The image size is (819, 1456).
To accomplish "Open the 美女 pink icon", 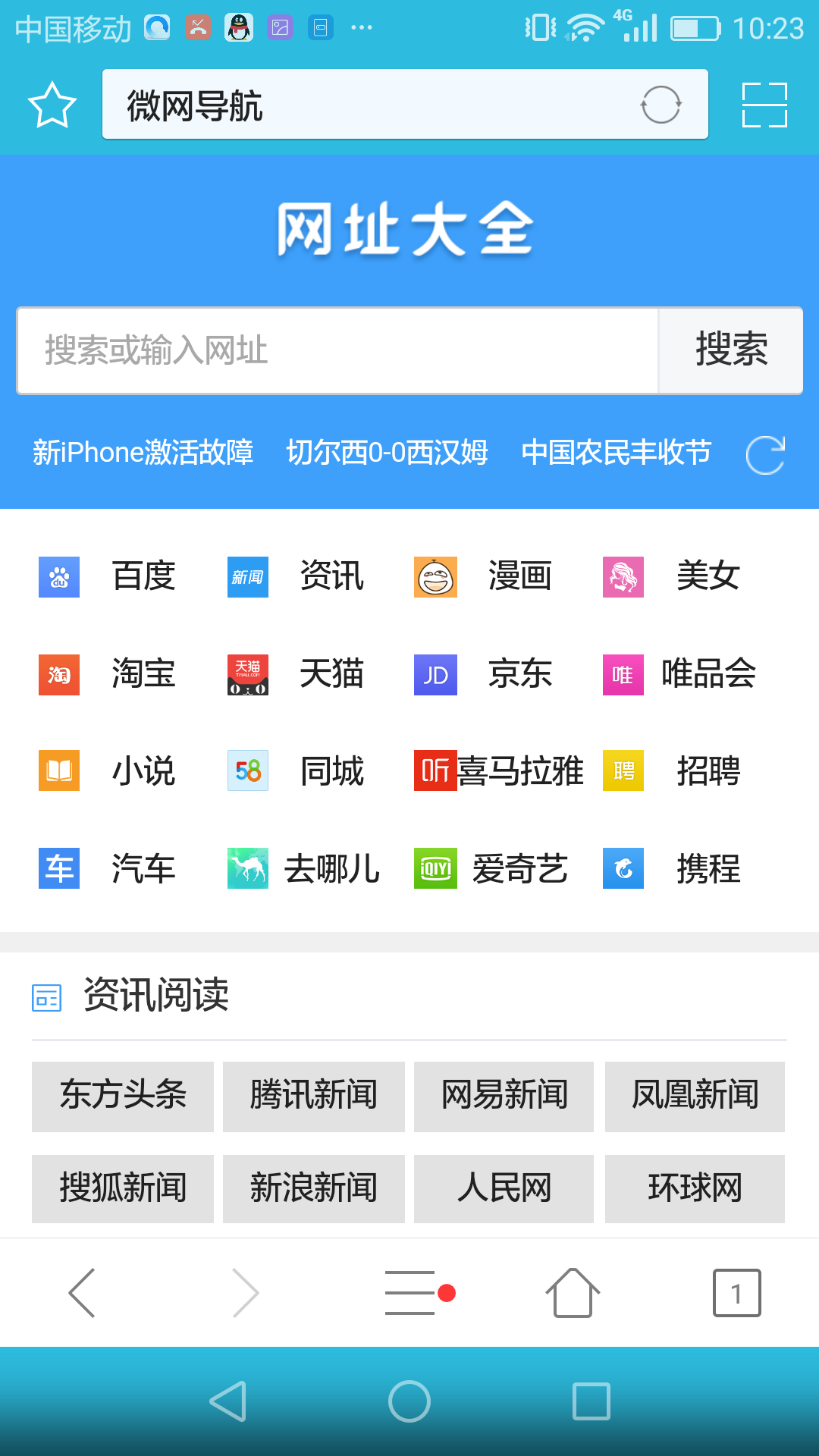I will point(623,577).
